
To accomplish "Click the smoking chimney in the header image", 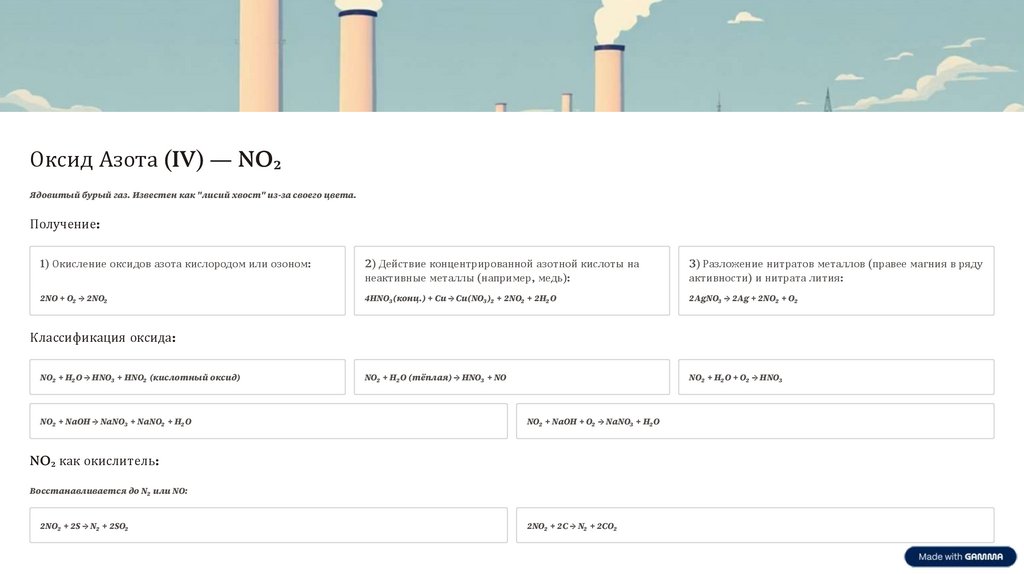I will 609,75.
